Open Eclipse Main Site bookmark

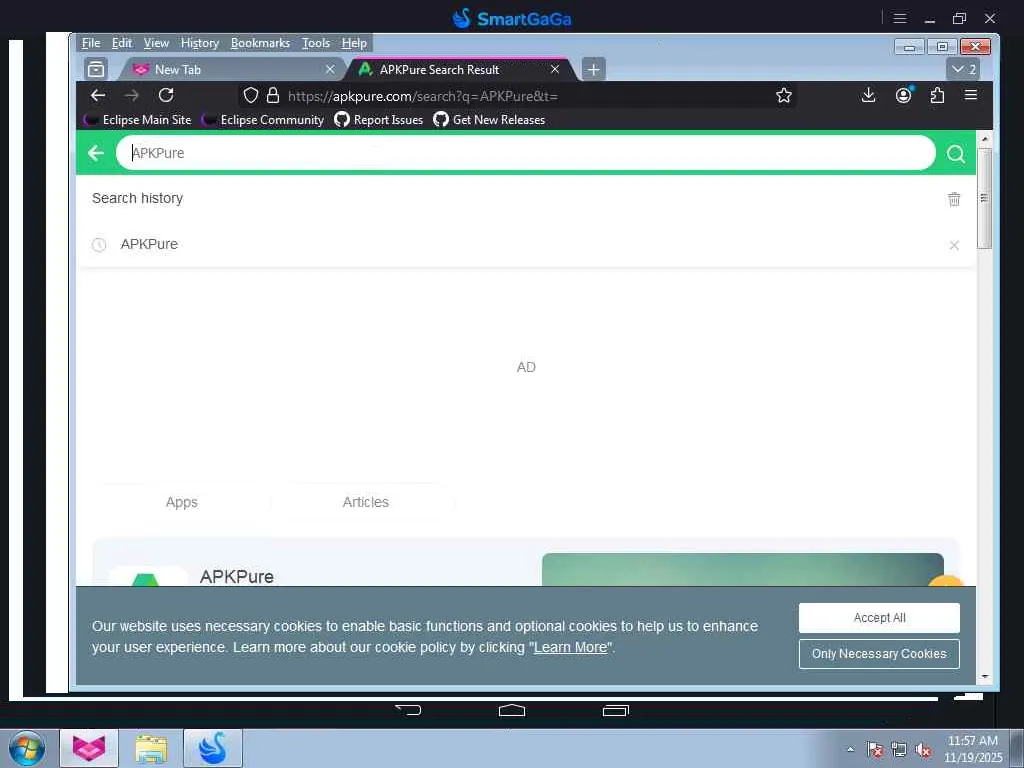[x=138, y=120]
